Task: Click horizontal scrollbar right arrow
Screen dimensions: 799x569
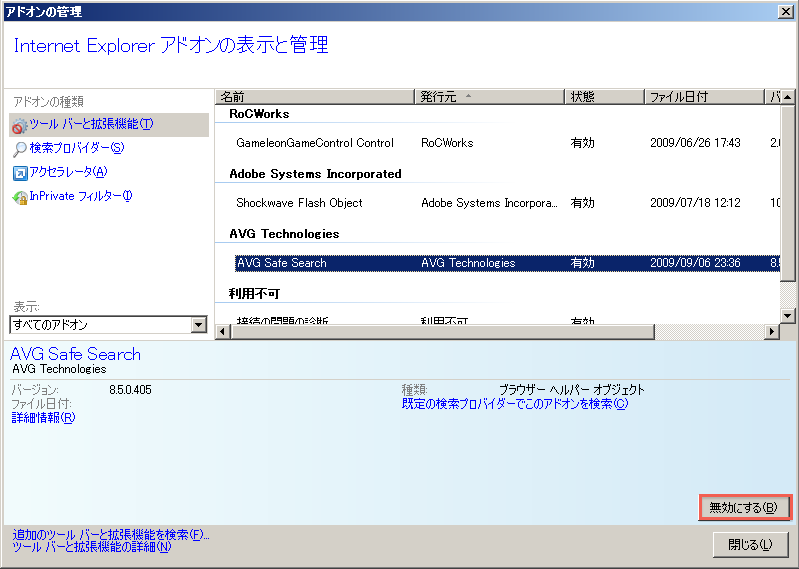Action: [772, 332]
